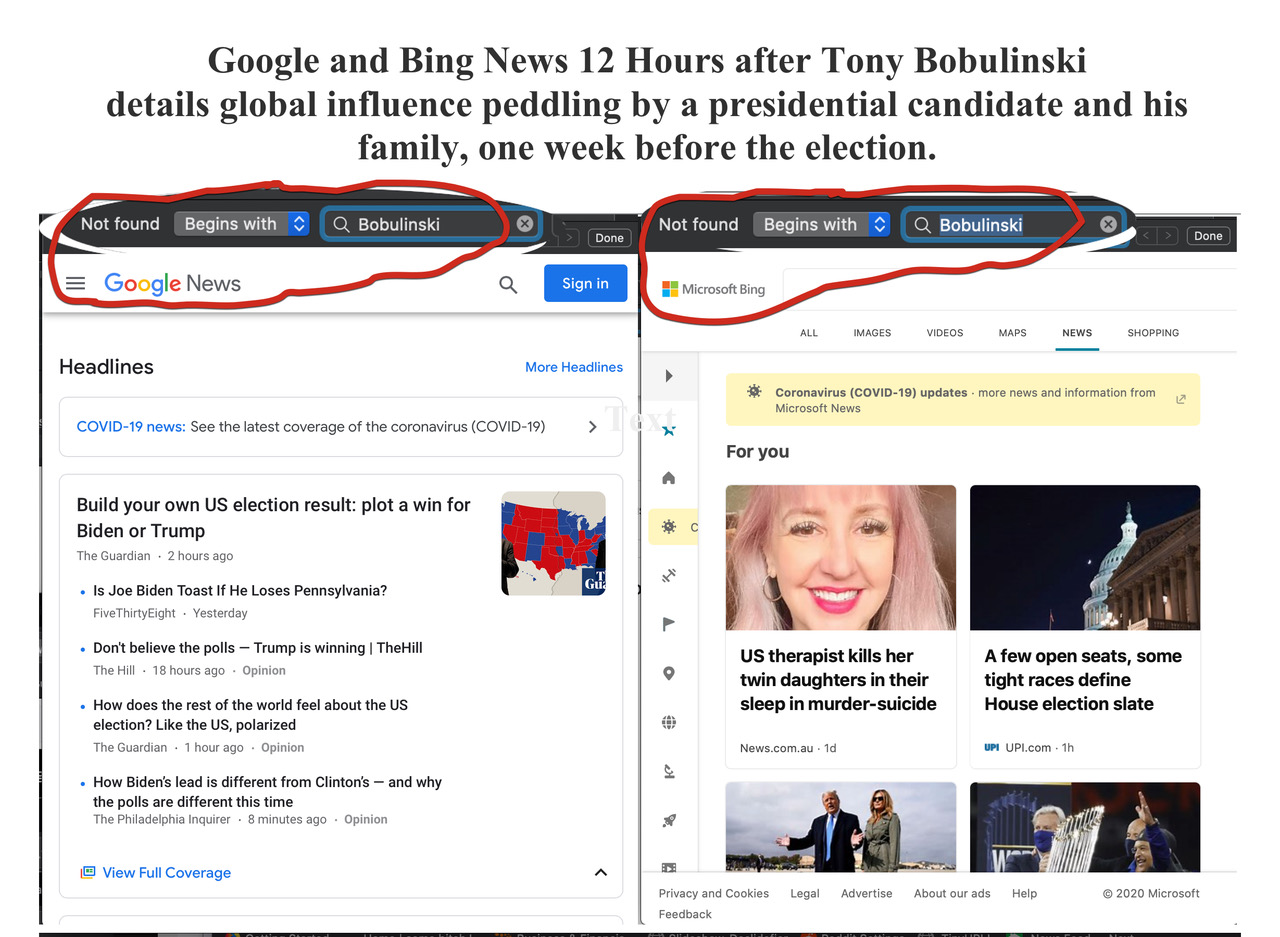The width and height of the screenshot is (1280, 937).
Task: Click the UPI logo beside UPI.com
Action: pyautogui.click(x=992, y=748)
